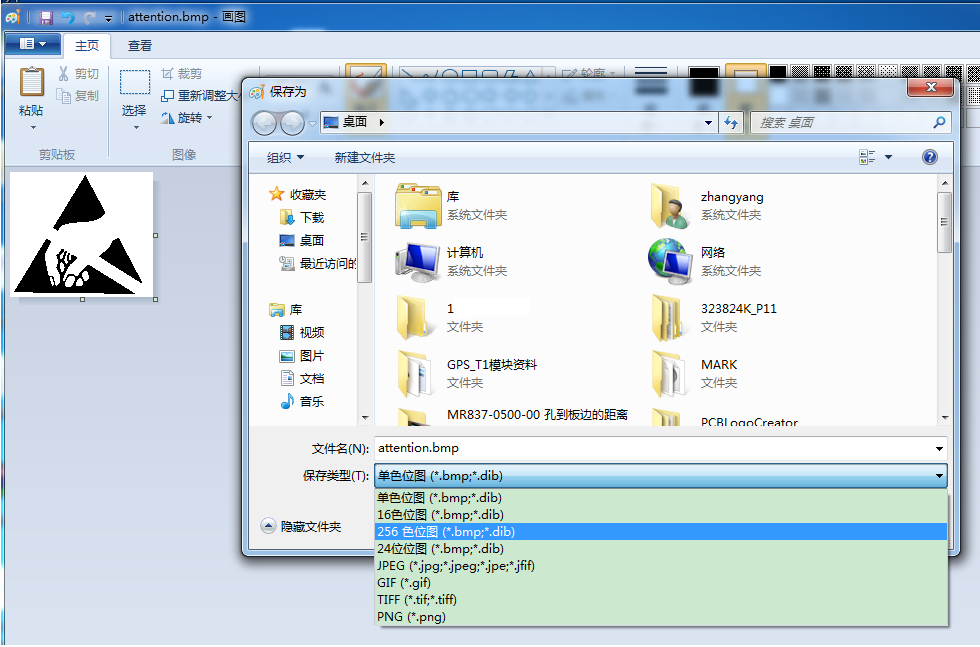The height and width of the screenshot is (647, 980).
Task: Open the zhangyang user folder
Action: pyautogui.click(x=670, y=205)
